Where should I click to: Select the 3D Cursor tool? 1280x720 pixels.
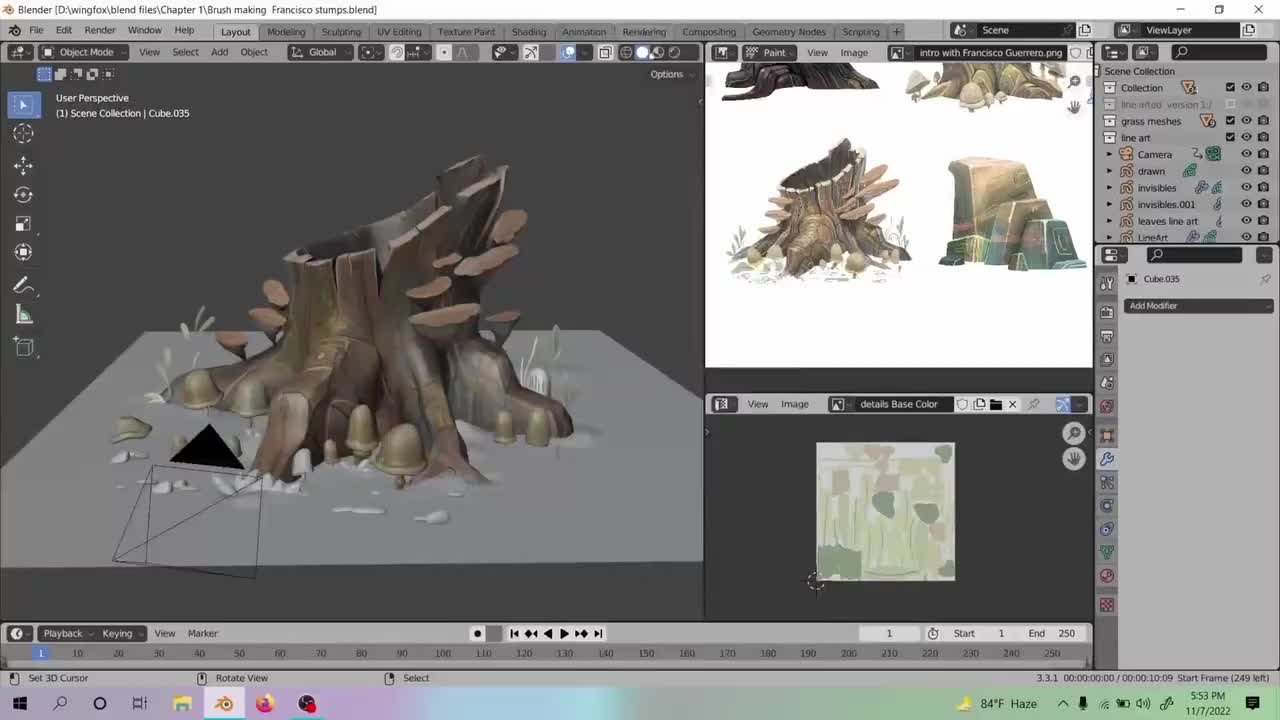pos(23,134)
